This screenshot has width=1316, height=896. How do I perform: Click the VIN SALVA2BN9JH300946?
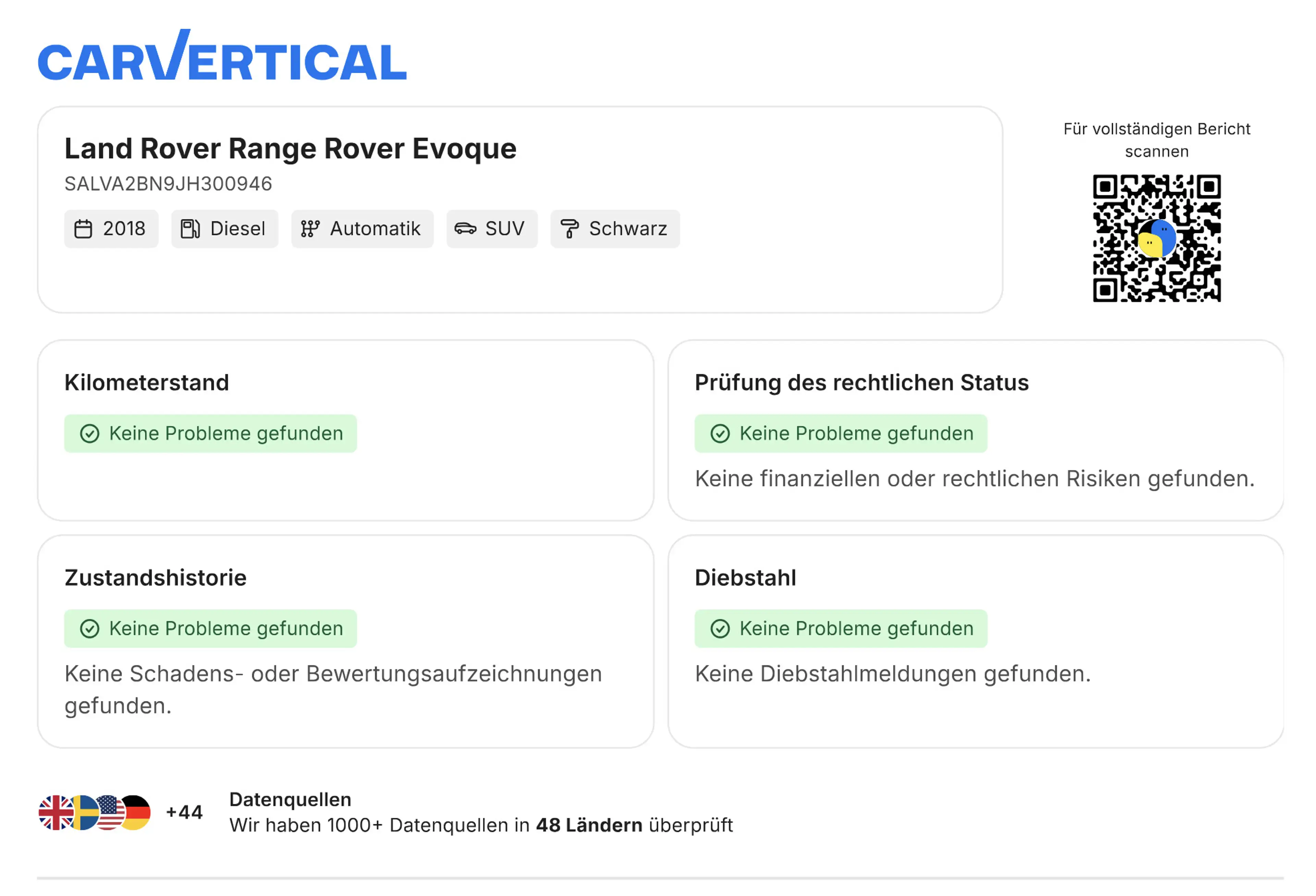[168, 184]
